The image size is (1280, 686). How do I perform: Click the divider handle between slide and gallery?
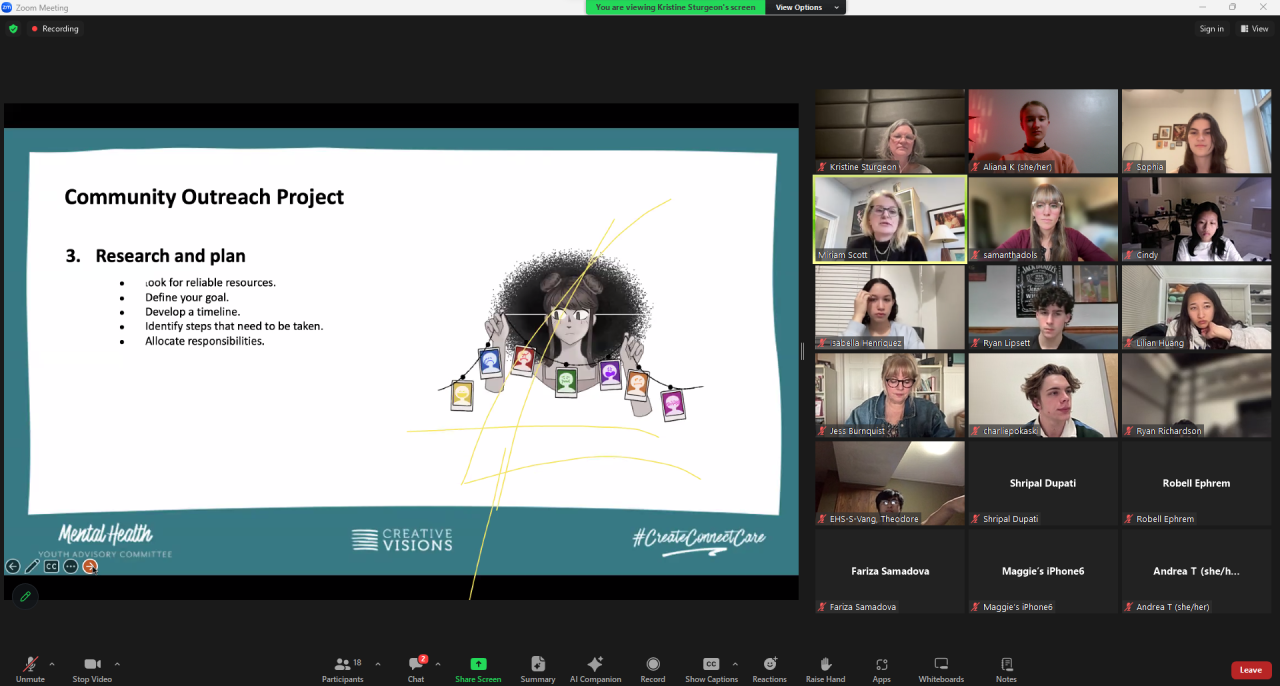[802, 351]
